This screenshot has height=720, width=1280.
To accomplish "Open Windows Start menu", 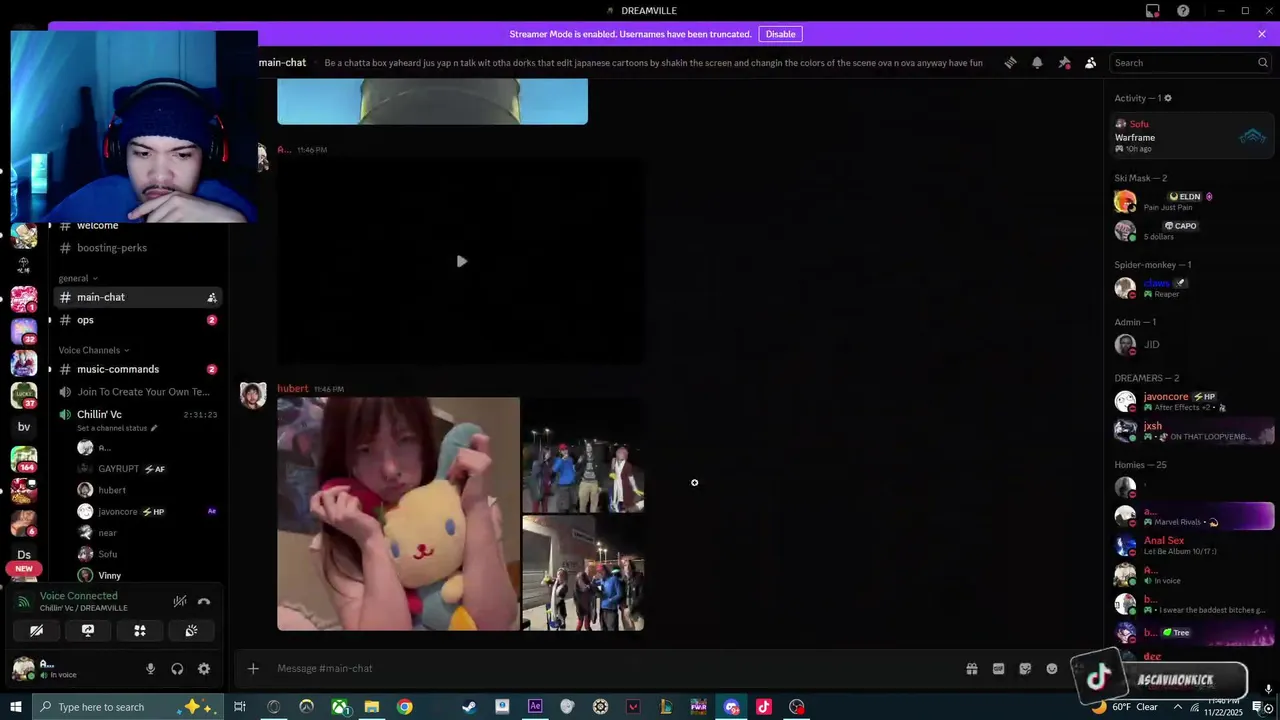I will pyautogui.click(x=16, y=707).
